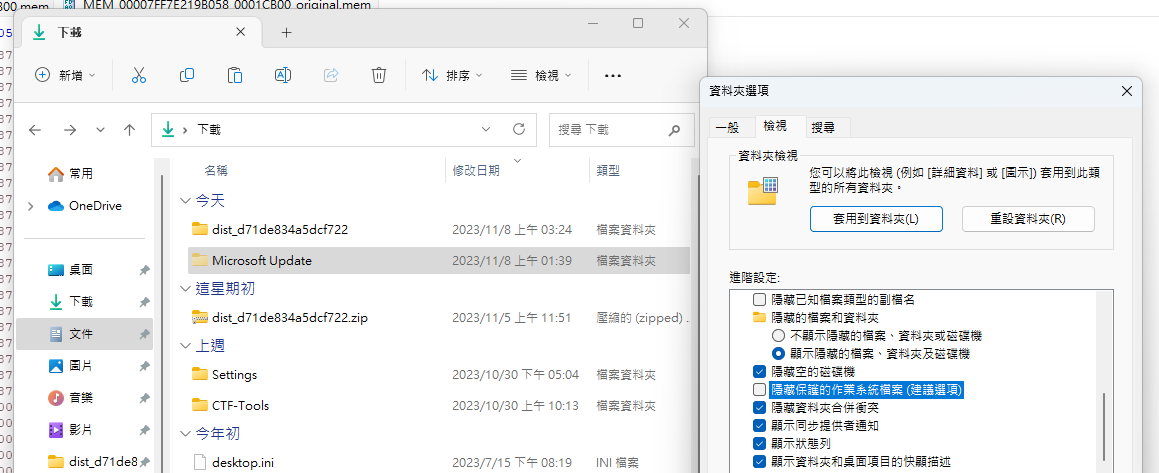Screen dimensions: 1159x473
Task: Click 重設資料夾(R) button
Action: point(1027,219)
